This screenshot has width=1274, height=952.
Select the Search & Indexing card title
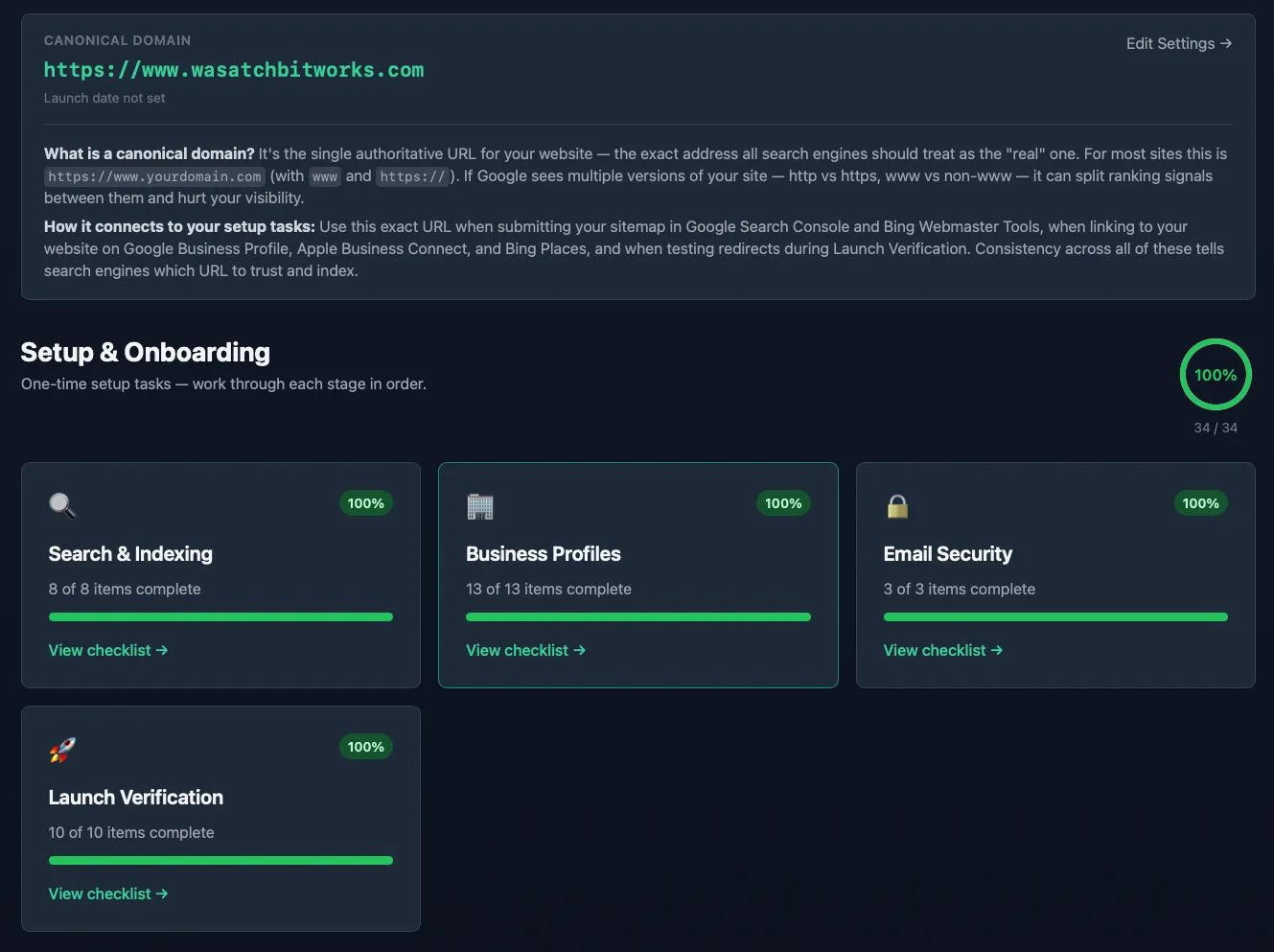130,554
